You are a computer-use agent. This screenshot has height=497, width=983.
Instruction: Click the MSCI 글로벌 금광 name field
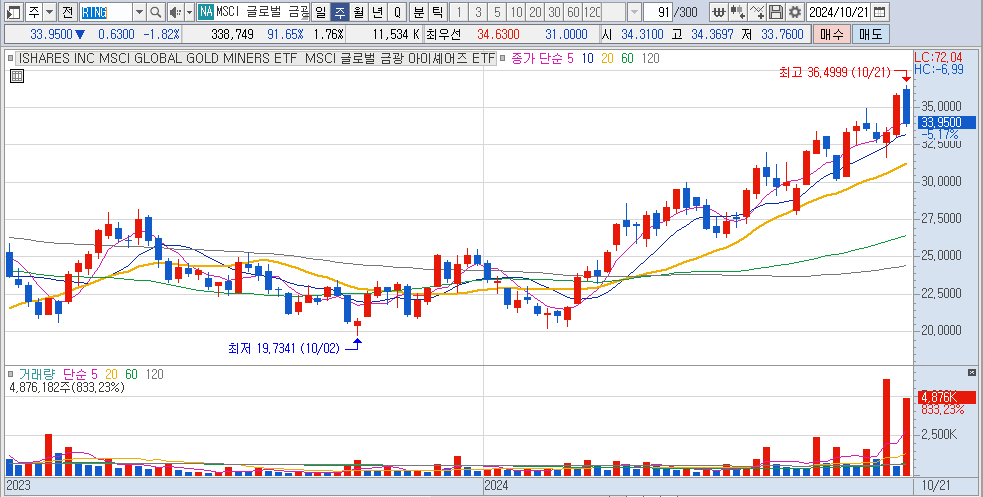[262, 11]
